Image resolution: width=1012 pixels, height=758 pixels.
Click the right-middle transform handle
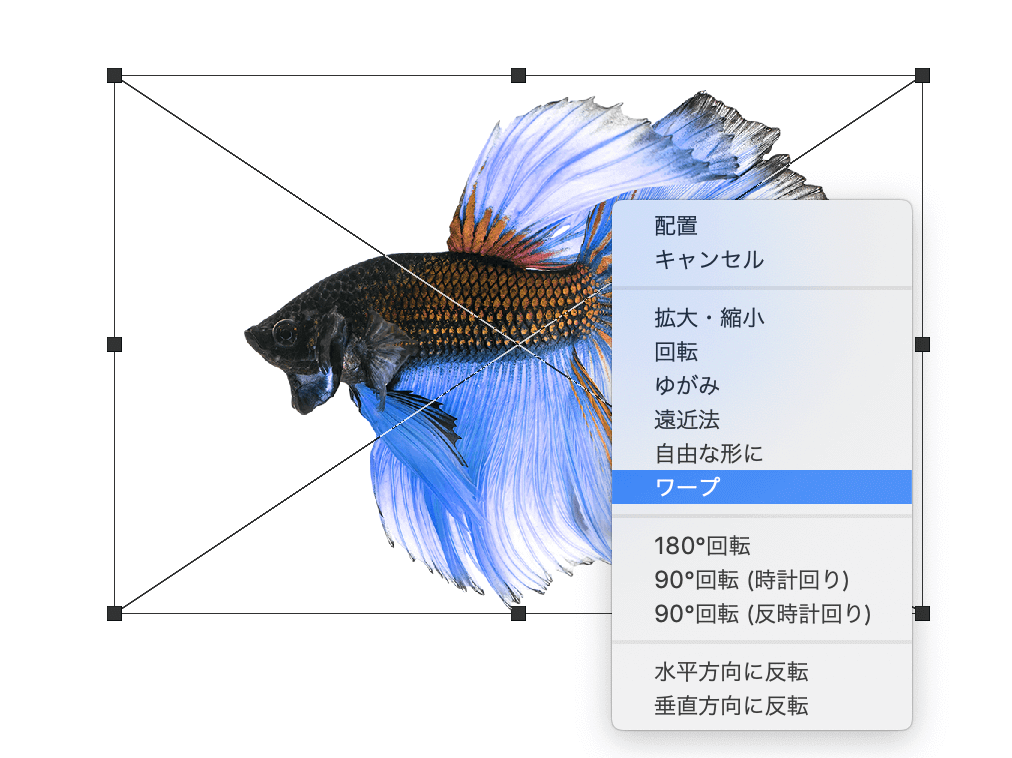[922, 344]
